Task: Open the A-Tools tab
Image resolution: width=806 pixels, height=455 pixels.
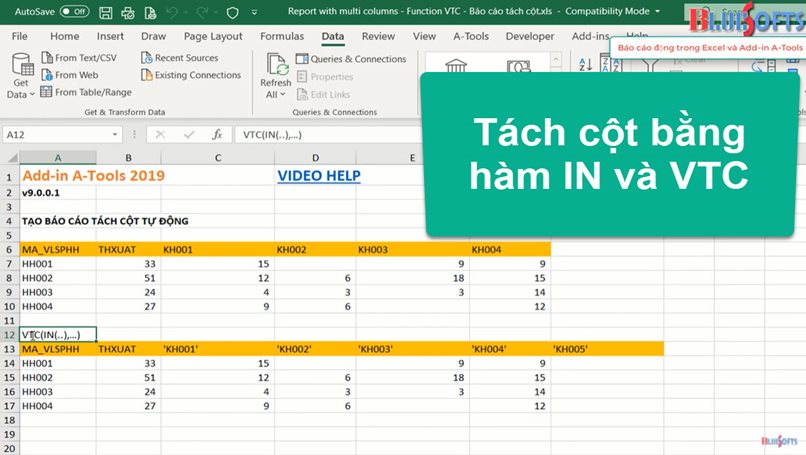Action: 471,36
